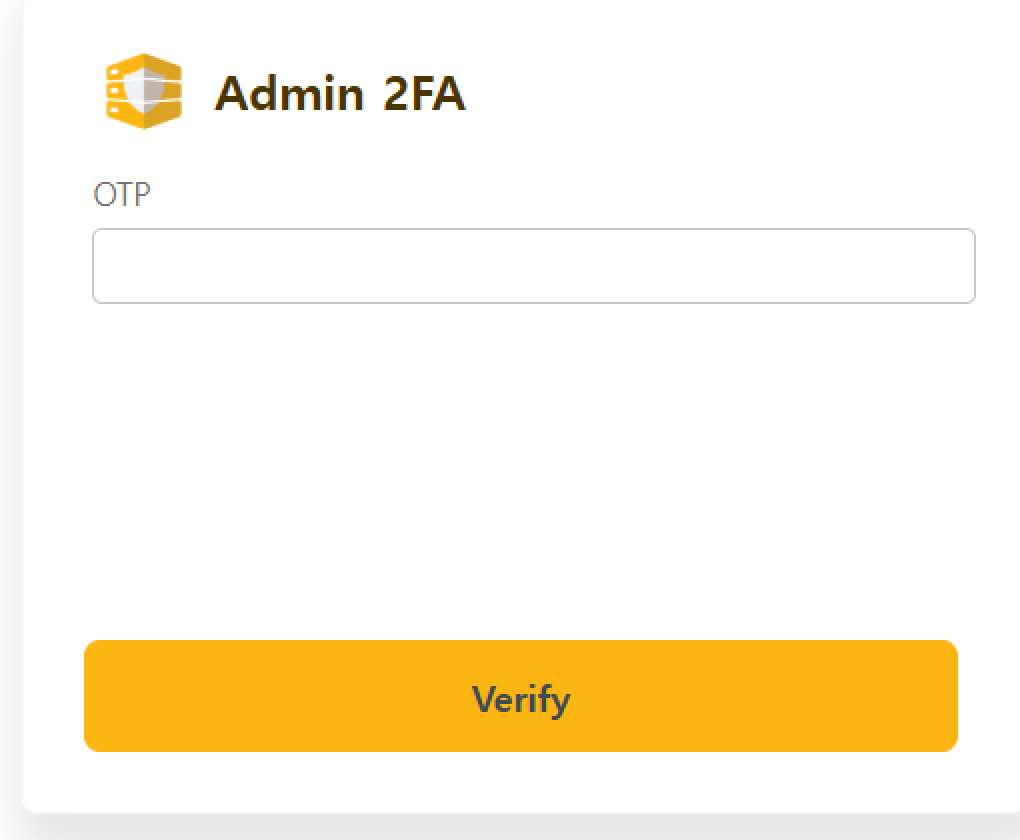1020x840 pixels.
Task: Click inside the empty OTP text box
Action: [533, 266]
